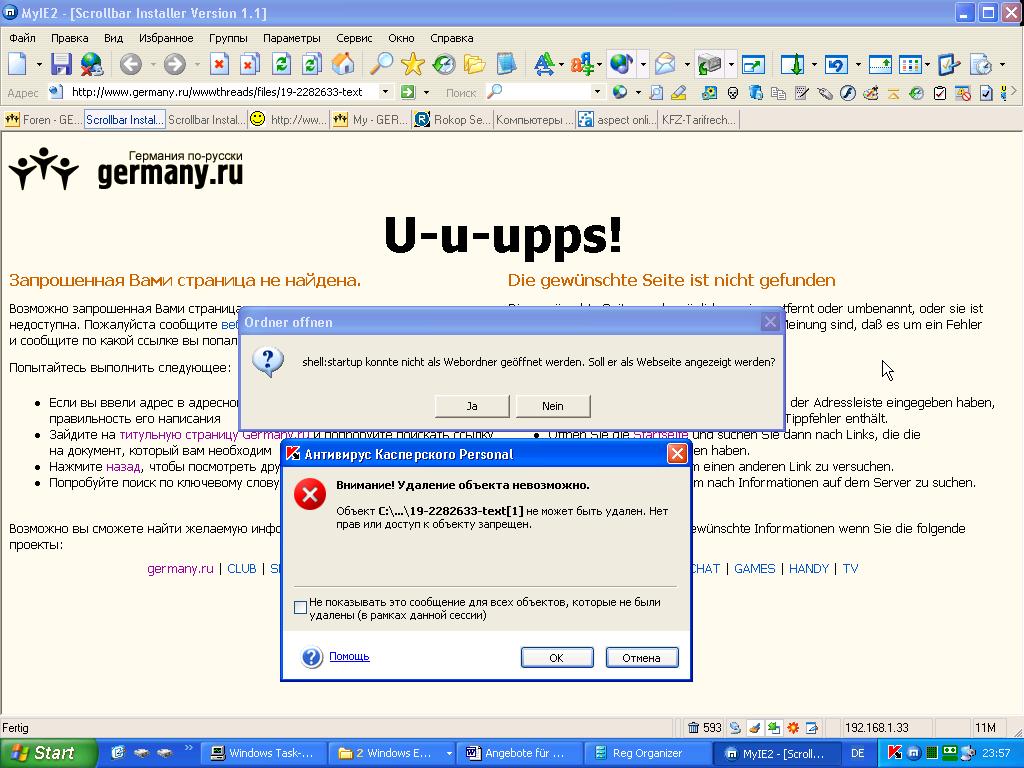Click Отмена in Kaspersky dialog
1024x768 pixels.
click(x=641, y=658)
